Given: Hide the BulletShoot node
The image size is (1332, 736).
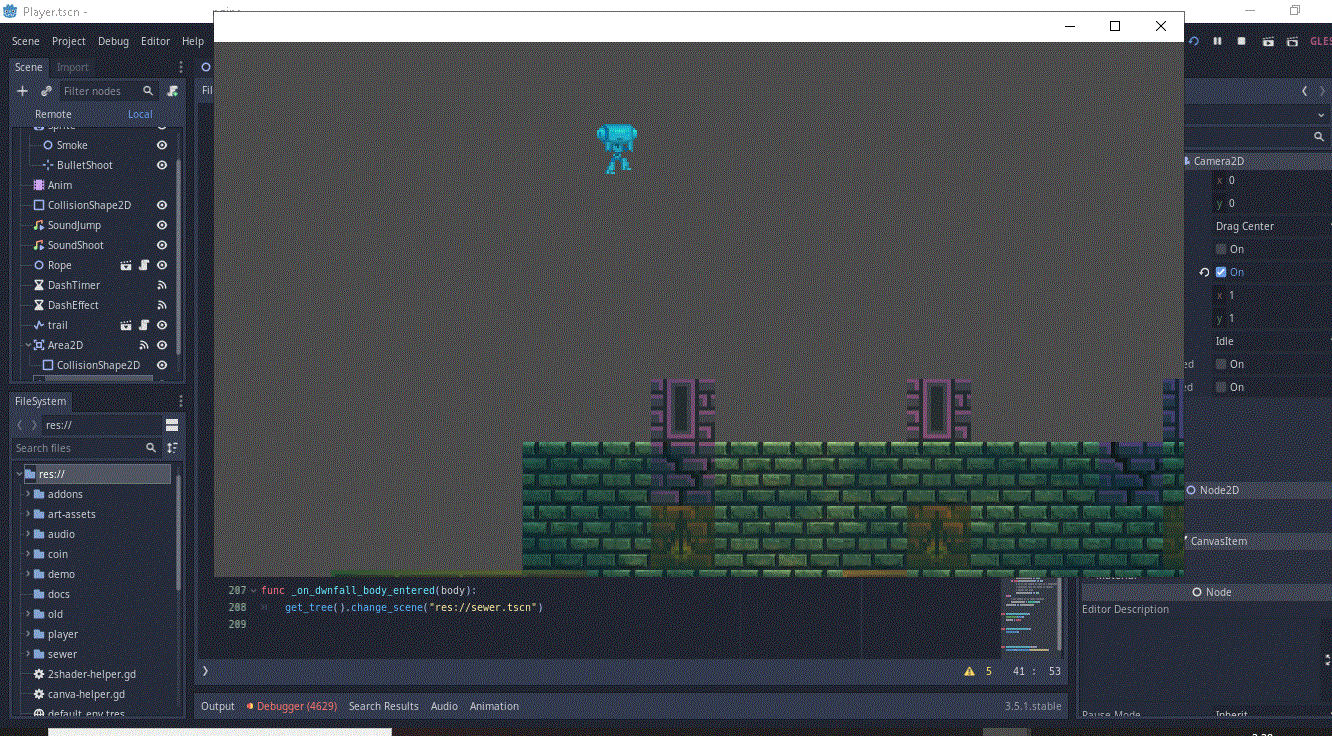Looking at the screenshot, I should tap(162, 165).
